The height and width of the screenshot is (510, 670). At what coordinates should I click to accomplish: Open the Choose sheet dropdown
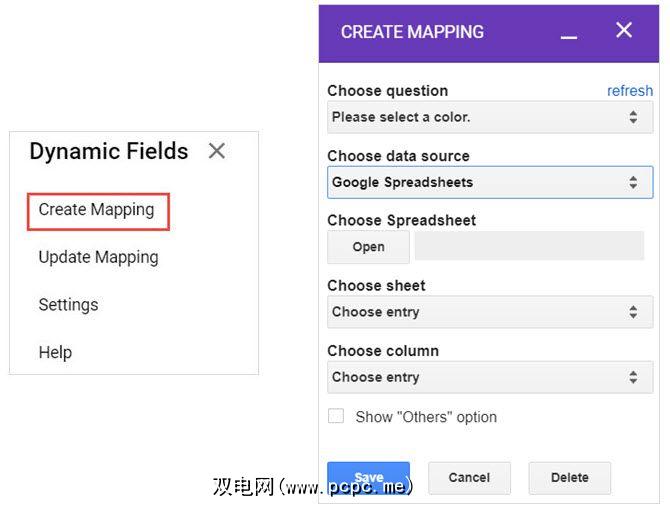point(490,312)
